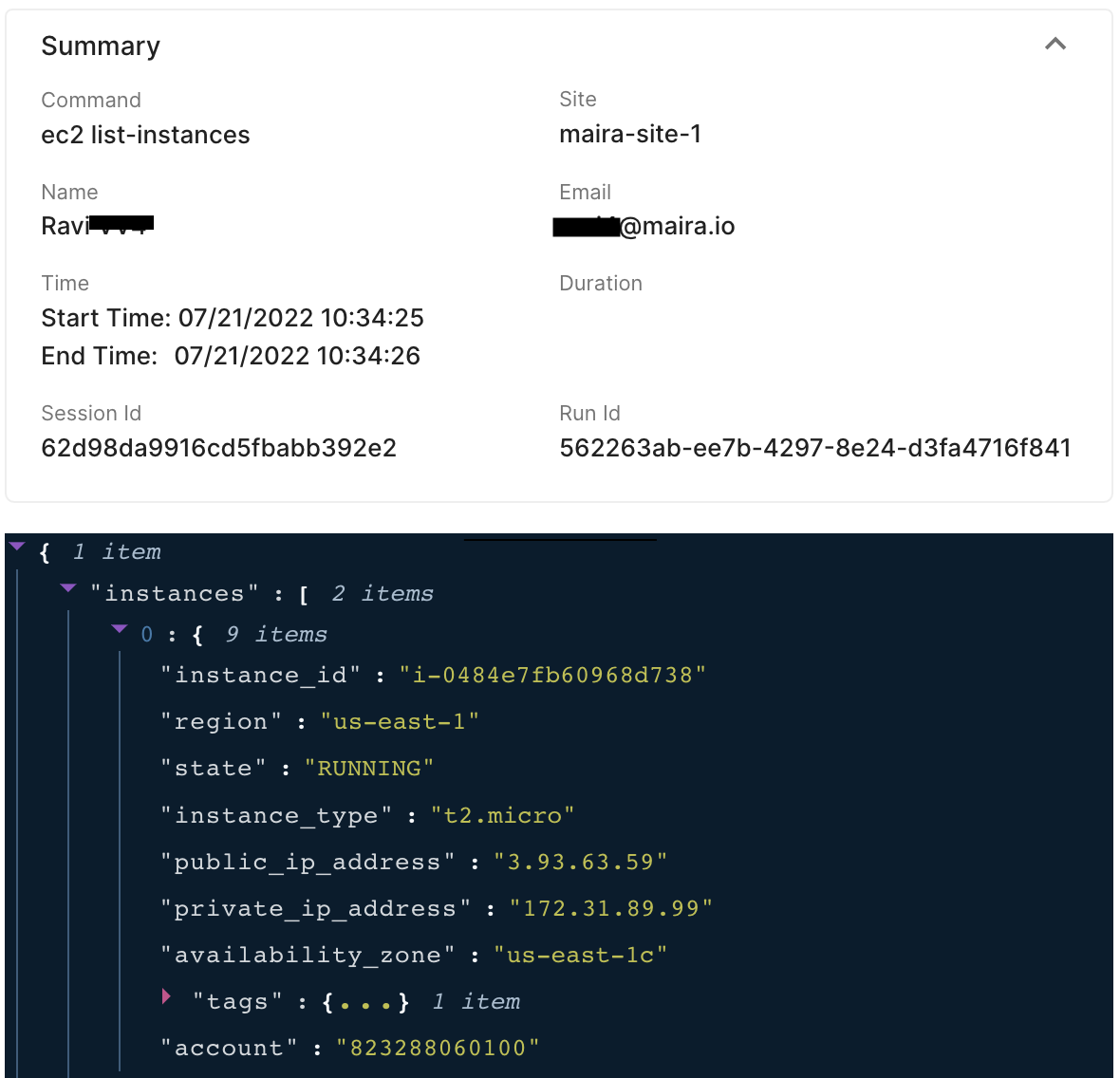This screenshot has height=1078, width=1120.
Task: Click public IP address 3.93.63.59
Action: click(580, 862)
